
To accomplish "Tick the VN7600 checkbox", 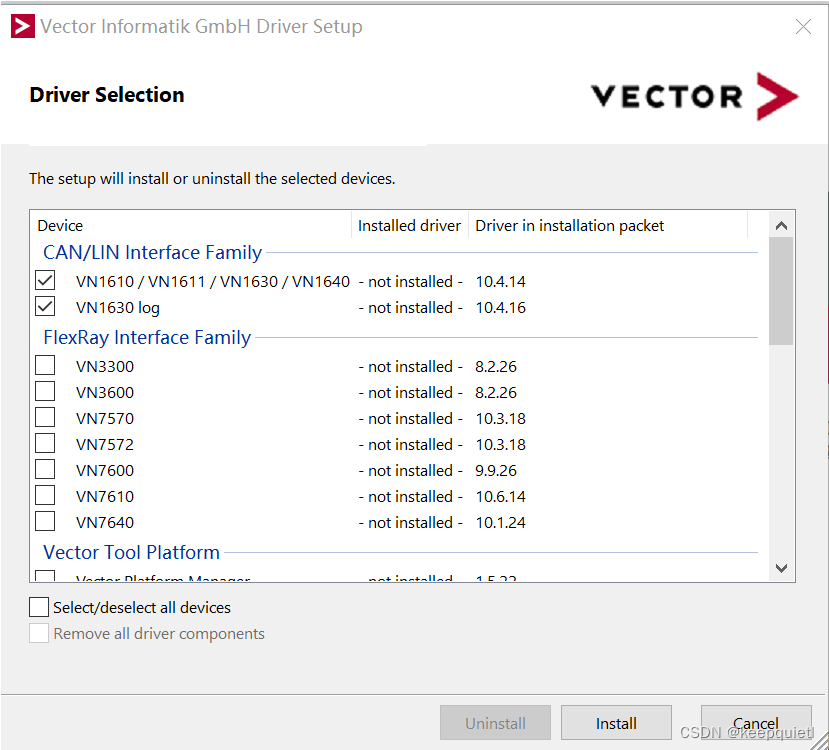I will pyautogui.click(x=45, y=469).
